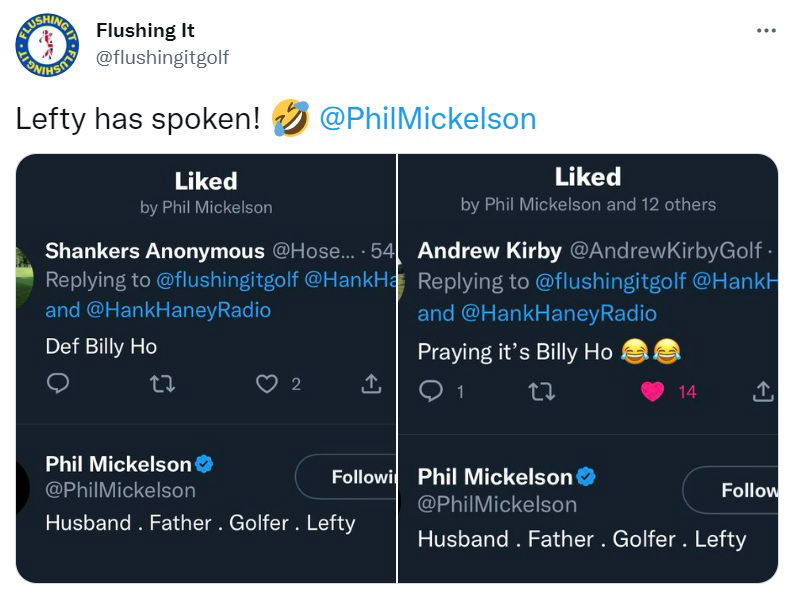Click the reply icon under Praying it's Billy Ho
Viewport: 801px width, 597px height.
coord(428,391)
